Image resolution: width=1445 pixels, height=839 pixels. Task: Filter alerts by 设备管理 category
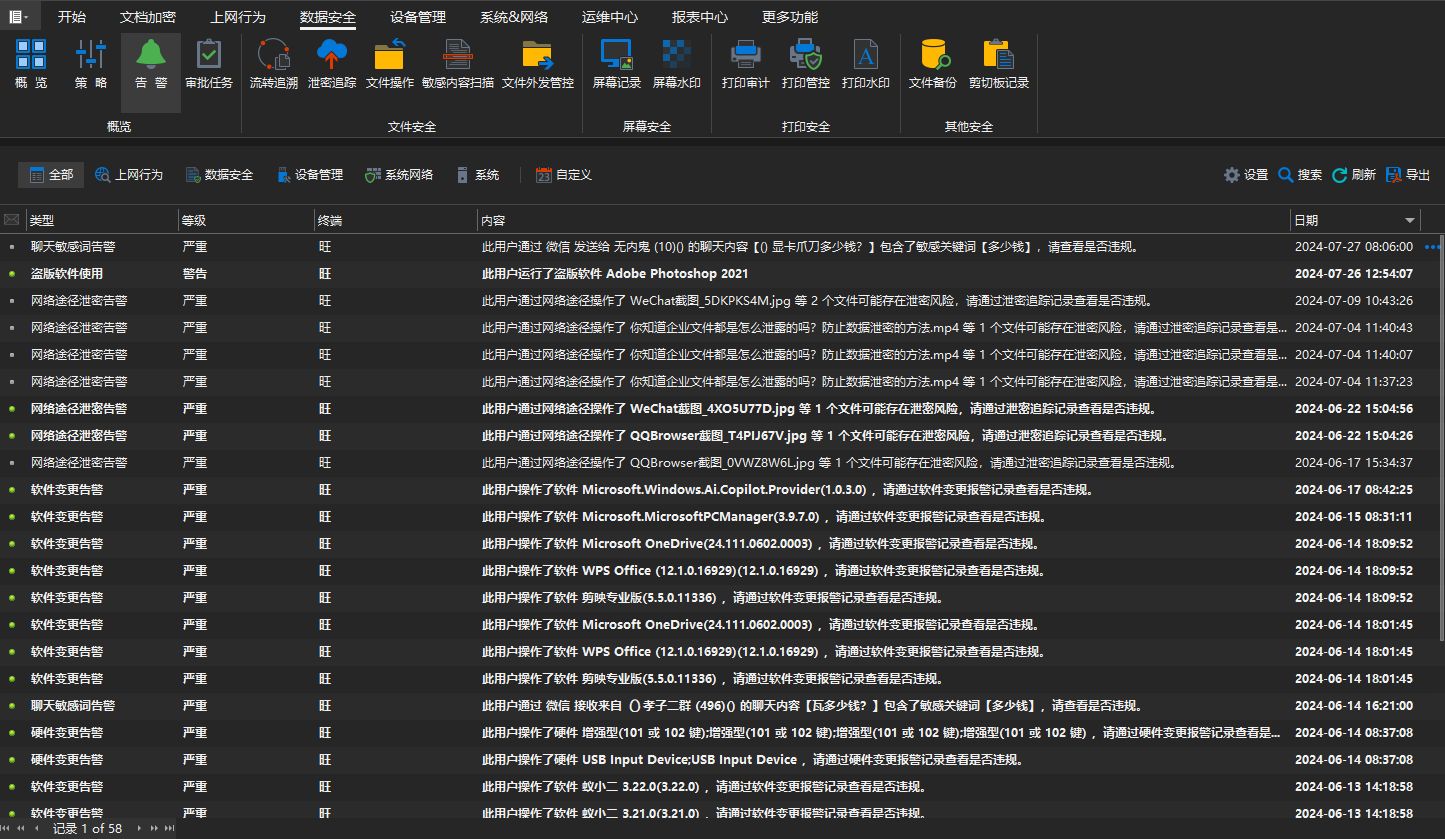pos(310,175)
